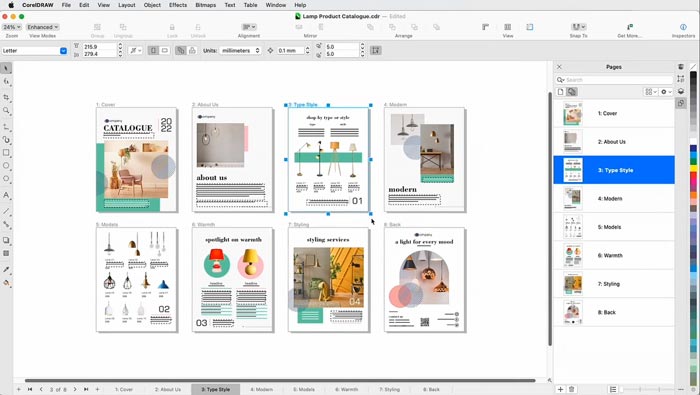Jump to first page navigation arrow
The height and width of the screenshot is (395, 700).
pos(30,389)
